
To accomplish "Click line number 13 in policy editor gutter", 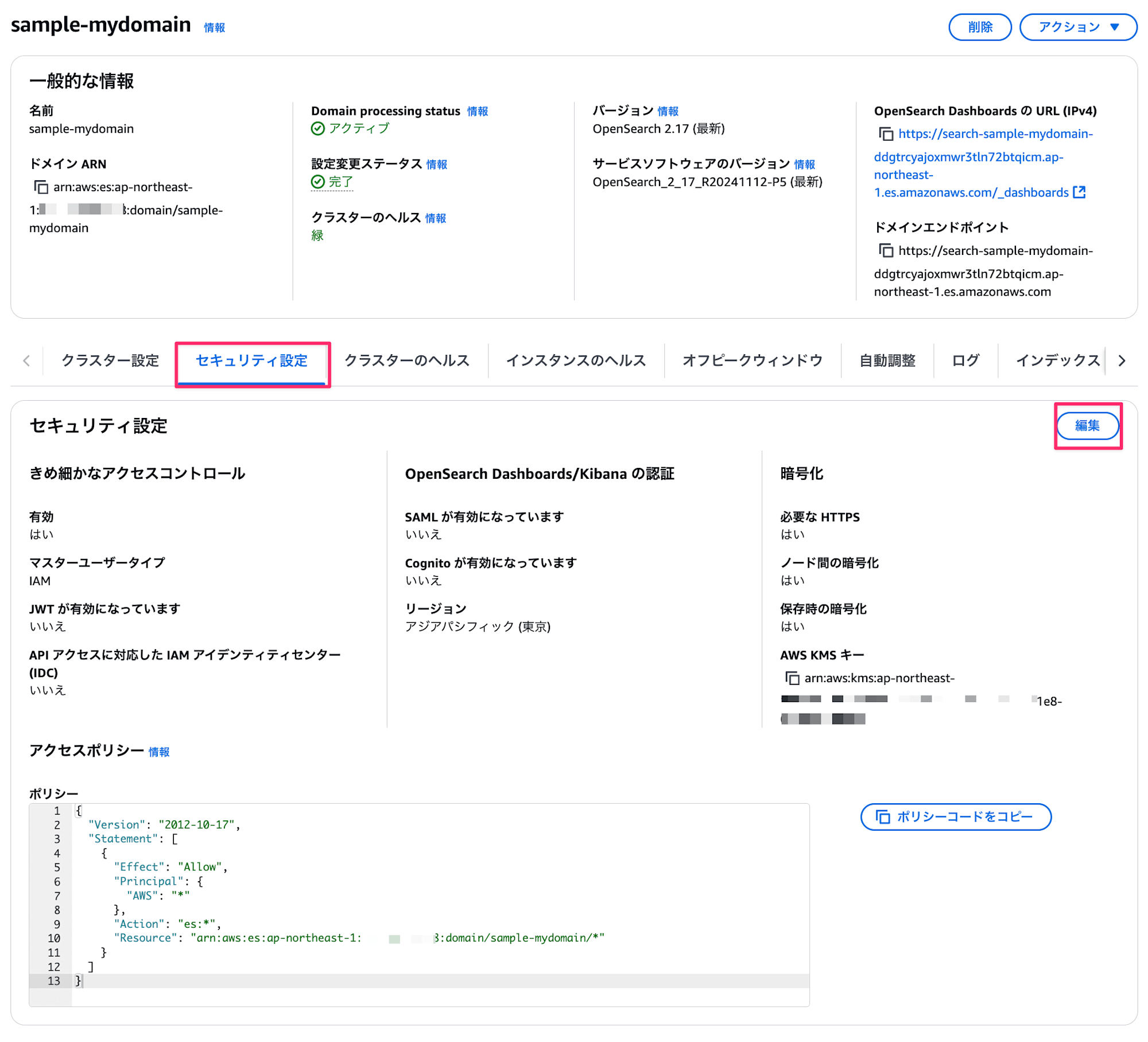I will pyautogui.click(x=54, y=981).
